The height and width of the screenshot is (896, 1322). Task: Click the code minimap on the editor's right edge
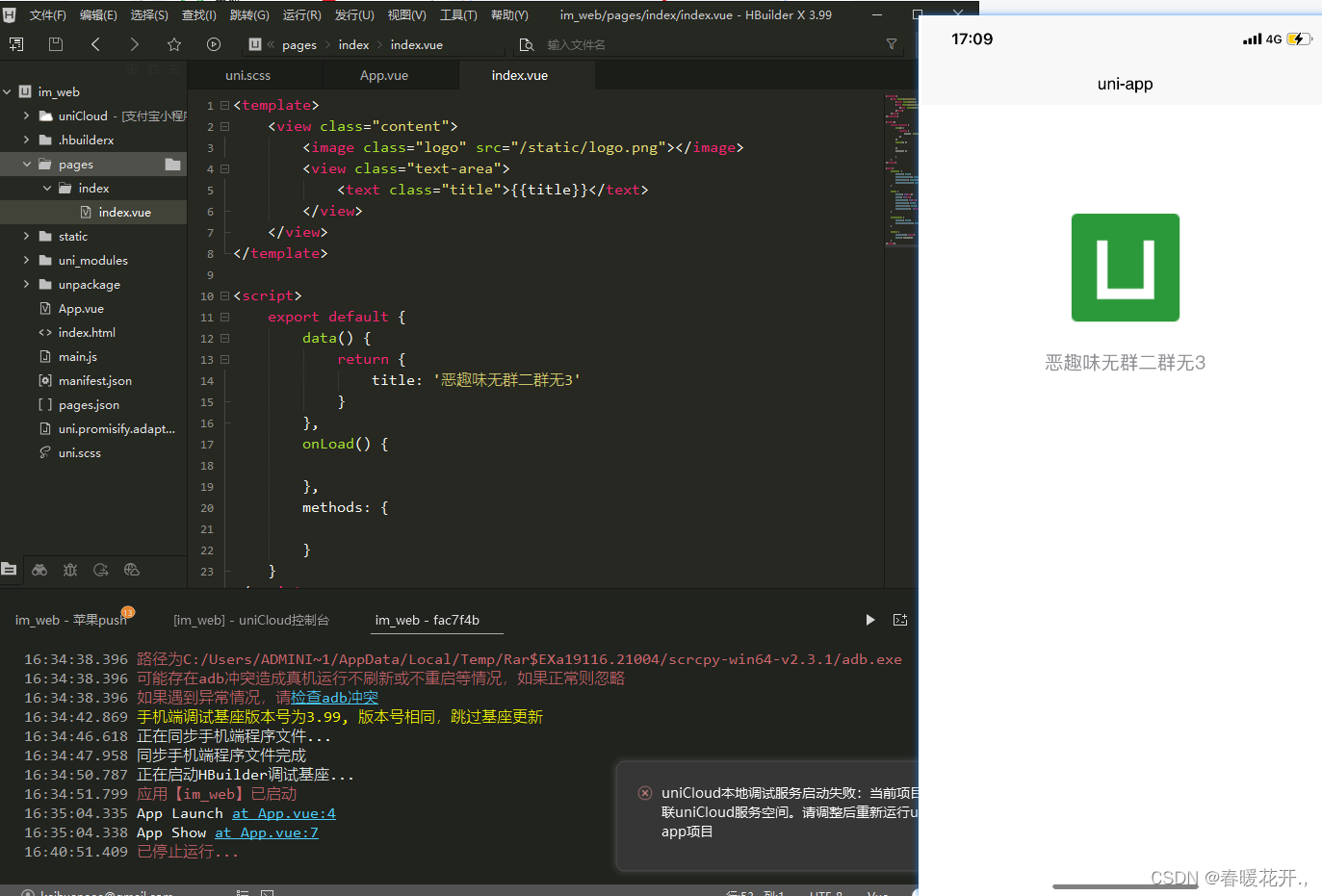coord(901,170)
